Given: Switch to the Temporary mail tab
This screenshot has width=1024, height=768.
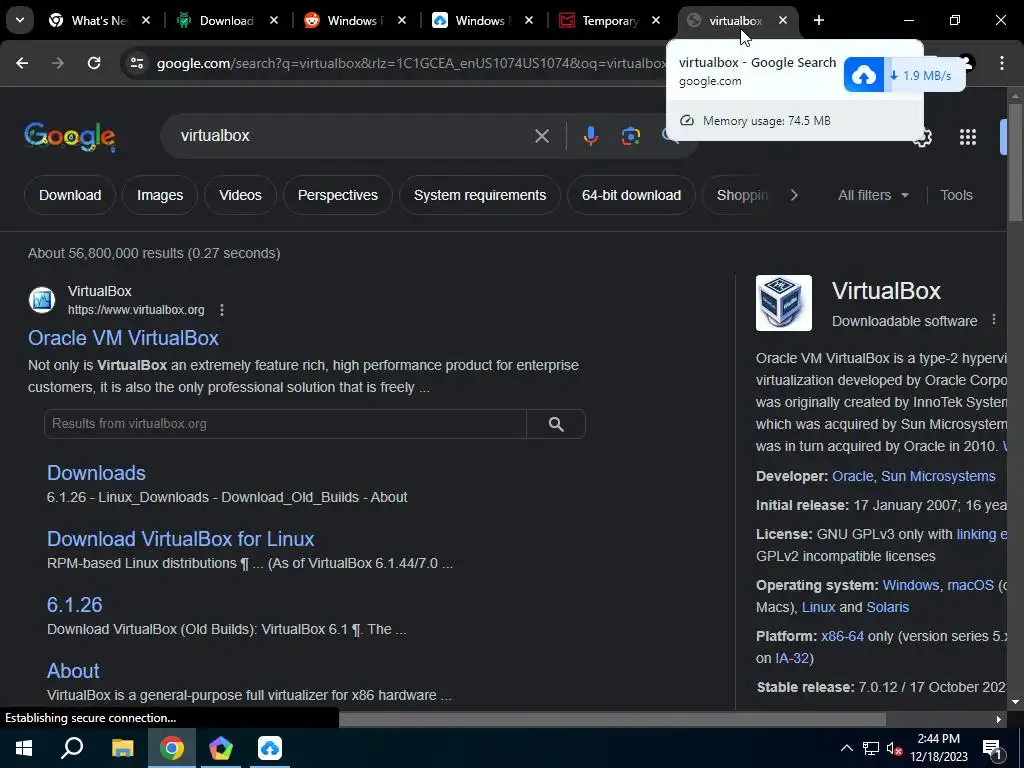Looking at the screenshot, I should pyautogui.click(x=599, y=21).
